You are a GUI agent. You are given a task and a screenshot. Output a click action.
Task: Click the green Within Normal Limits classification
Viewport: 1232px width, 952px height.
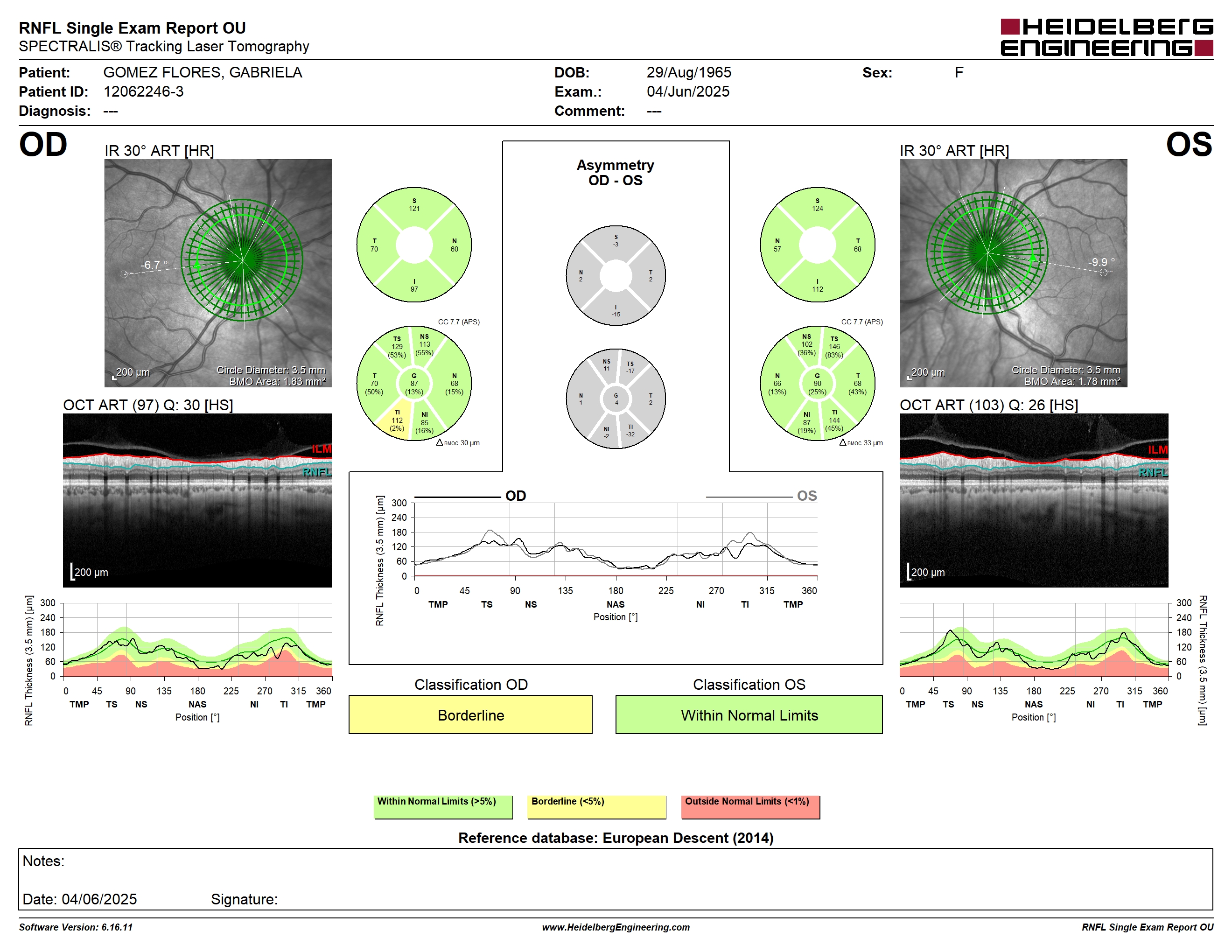pos(749,714)
